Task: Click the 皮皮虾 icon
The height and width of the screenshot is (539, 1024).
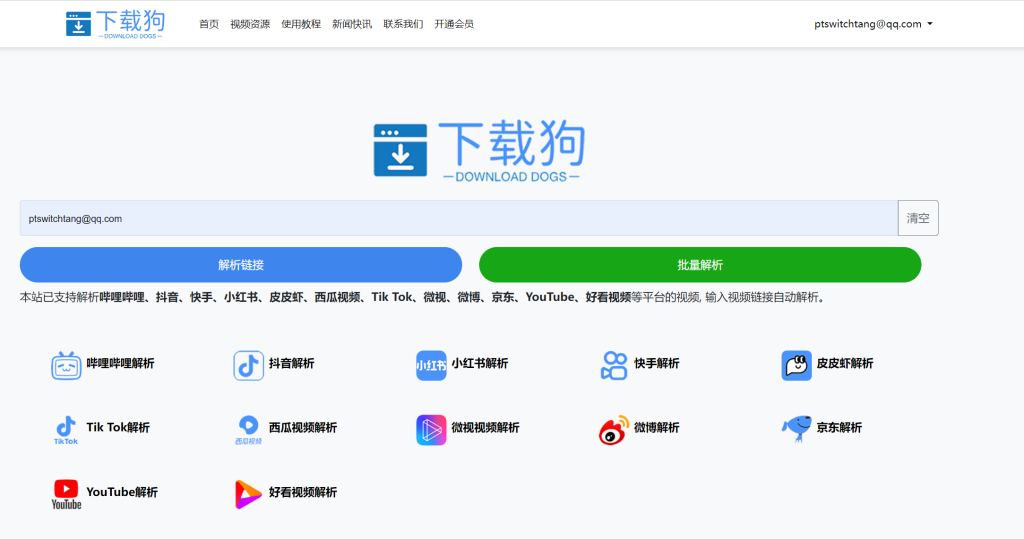Action: coord(796,365)
